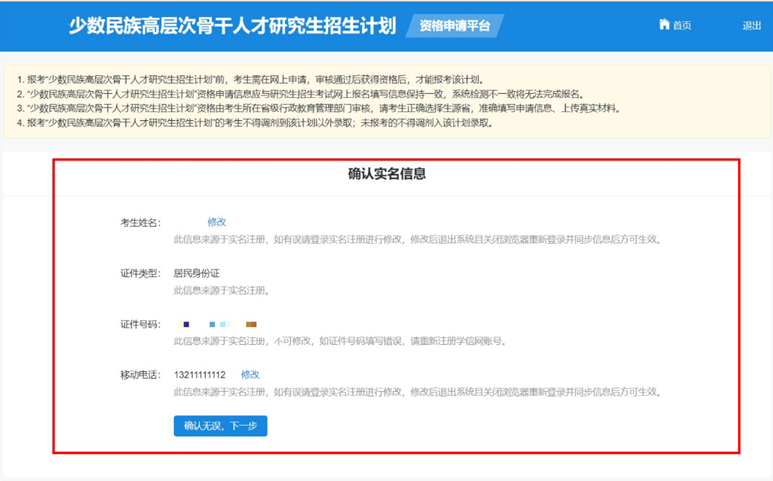
Task: Click notice item 1 about online application
Action: [x=250, y=80]
